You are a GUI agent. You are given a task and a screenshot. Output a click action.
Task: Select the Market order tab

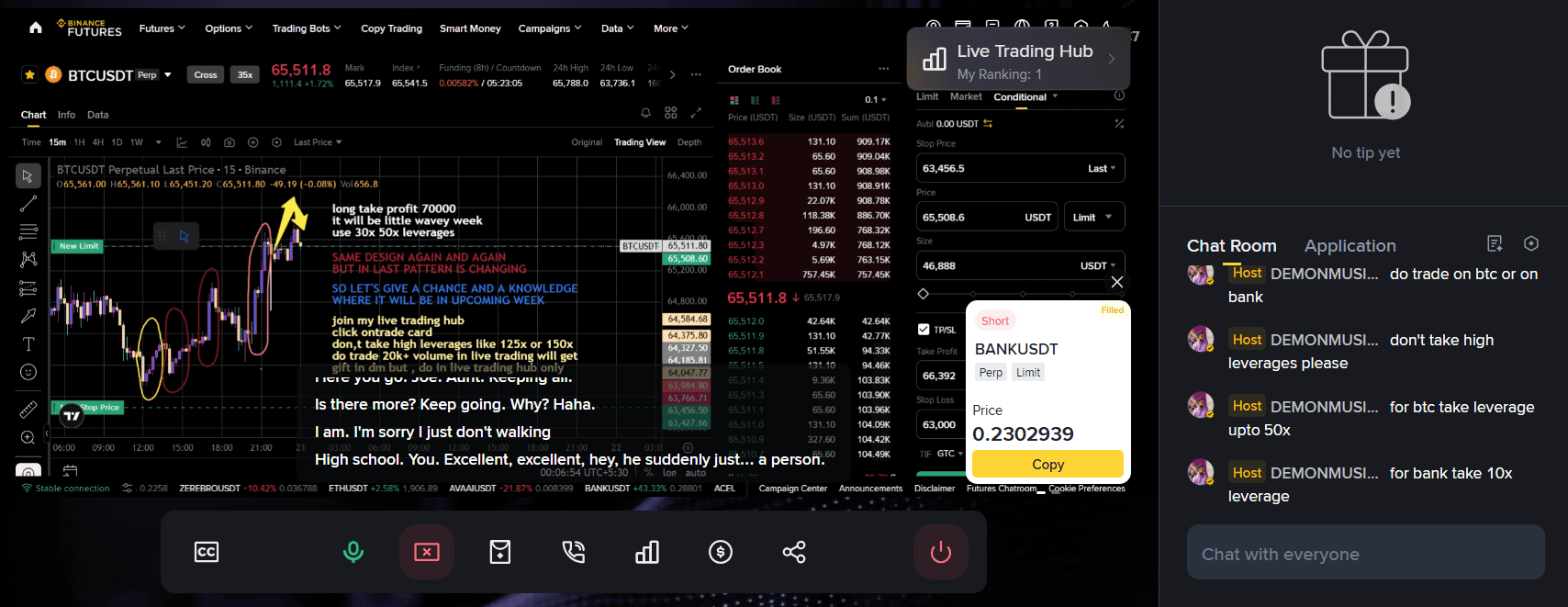tap(966, 96)
